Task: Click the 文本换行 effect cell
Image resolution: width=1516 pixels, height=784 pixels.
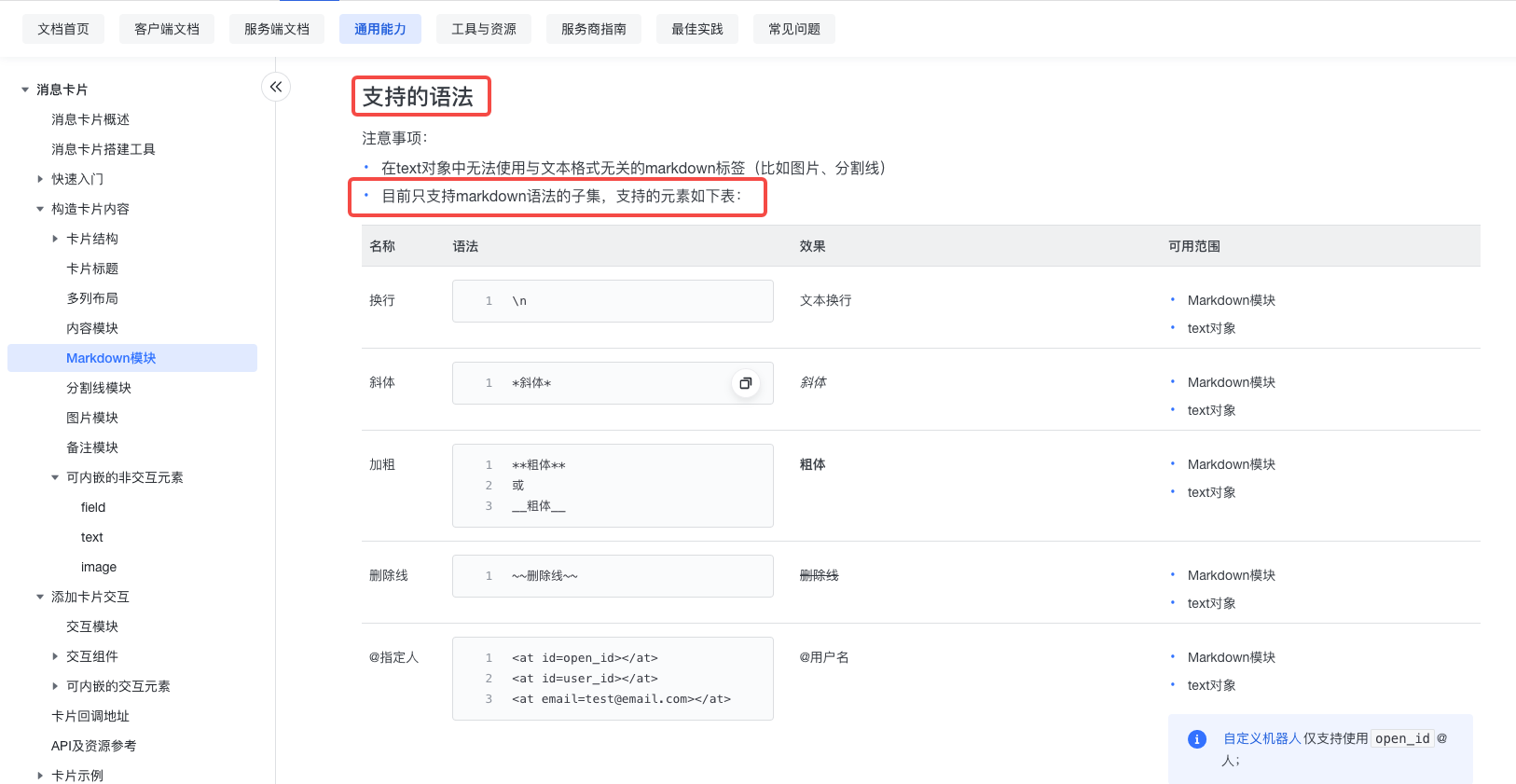Action: [825, 300]
